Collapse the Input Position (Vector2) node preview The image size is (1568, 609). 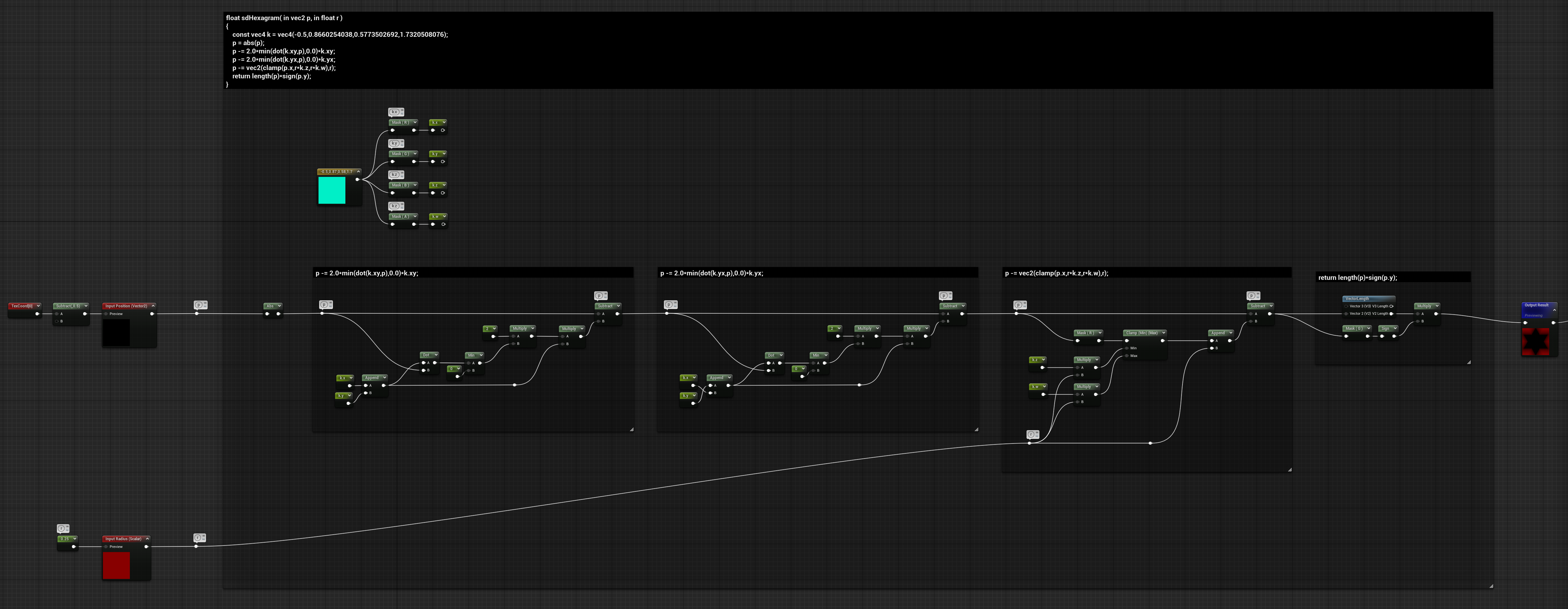(154, 306)
